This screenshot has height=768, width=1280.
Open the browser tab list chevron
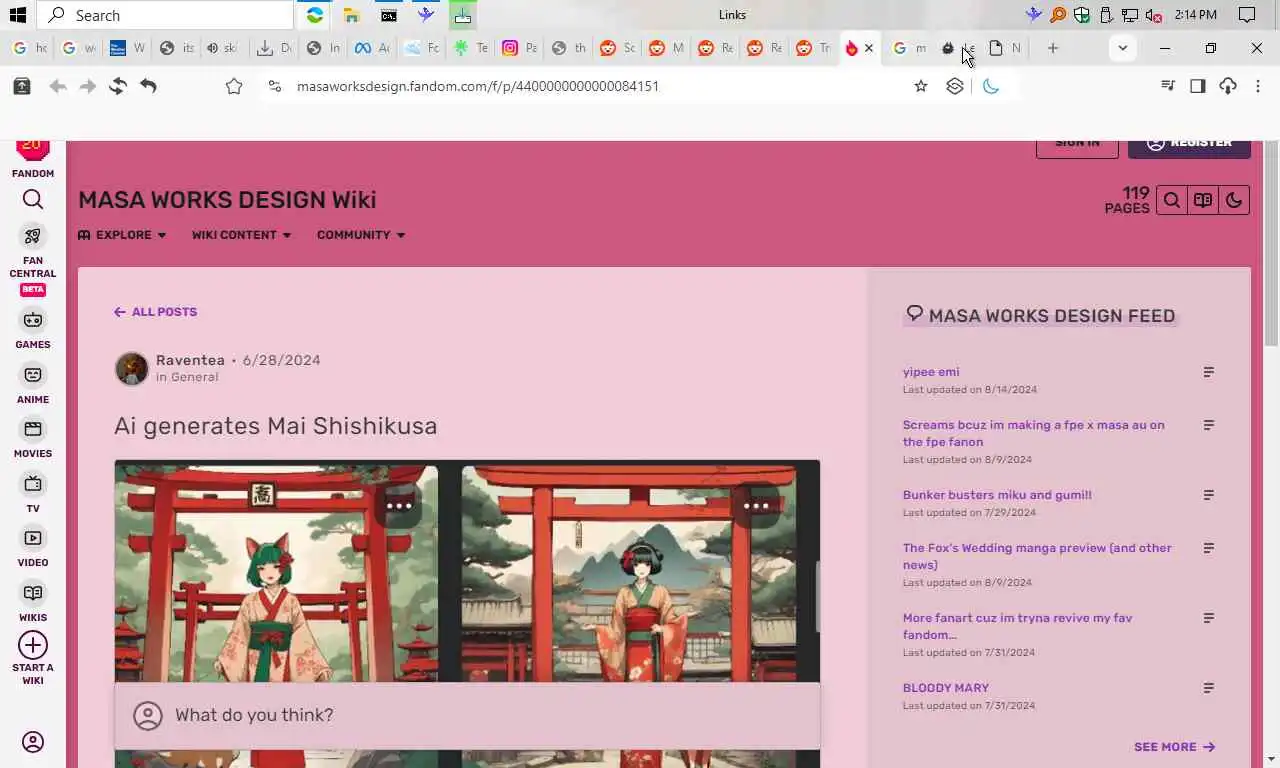point(1122,48)
